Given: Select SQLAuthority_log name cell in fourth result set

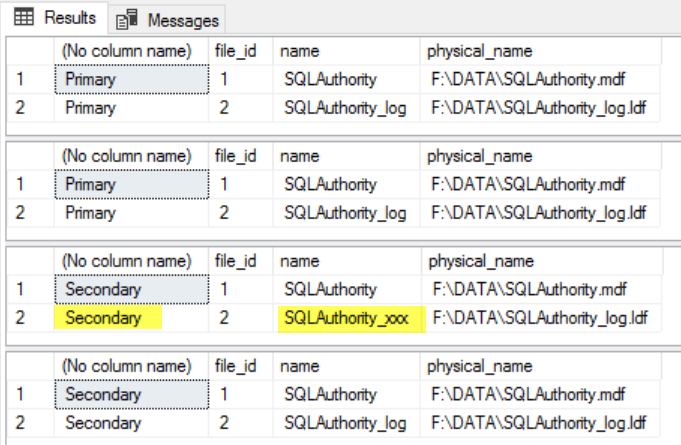Looking at the screenshot, I should [x=347, y=423].
